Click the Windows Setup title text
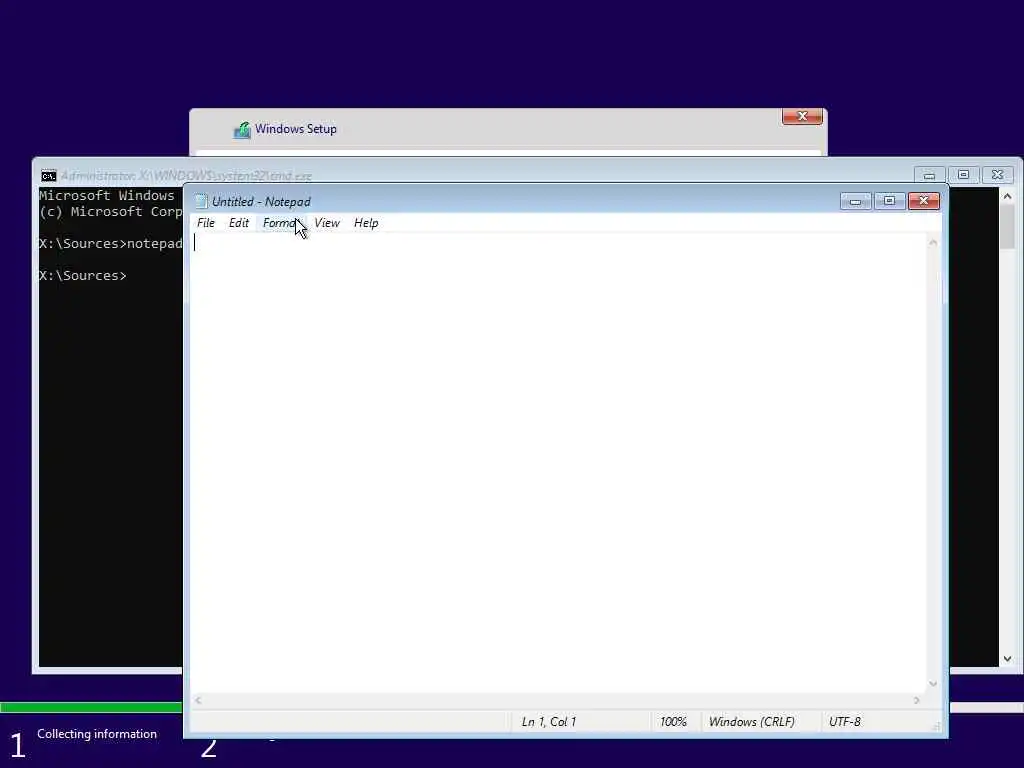 point(296,129)
